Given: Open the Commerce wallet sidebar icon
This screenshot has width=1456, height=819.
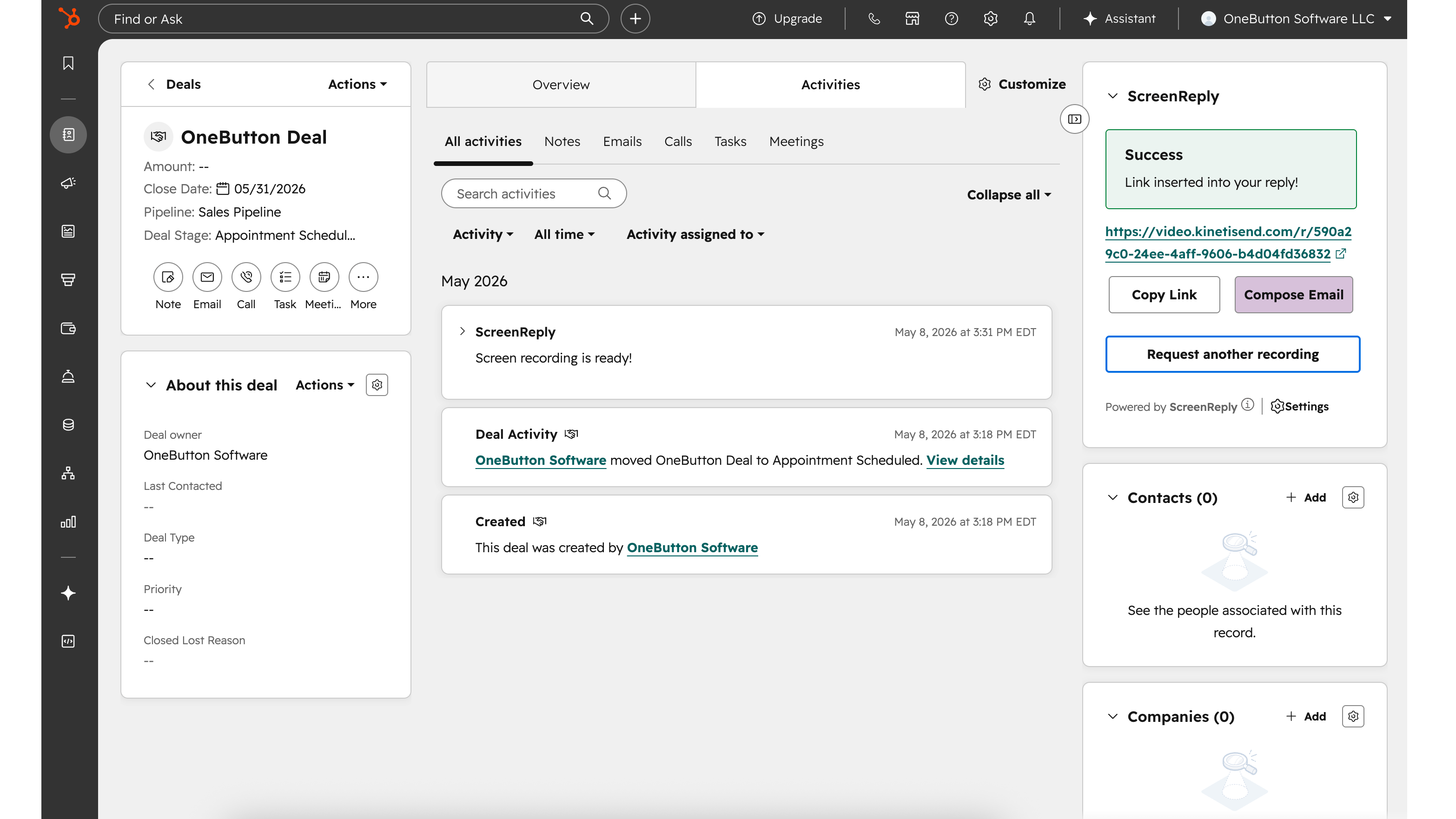Looking at the screenshot, I should click(68, 329).
